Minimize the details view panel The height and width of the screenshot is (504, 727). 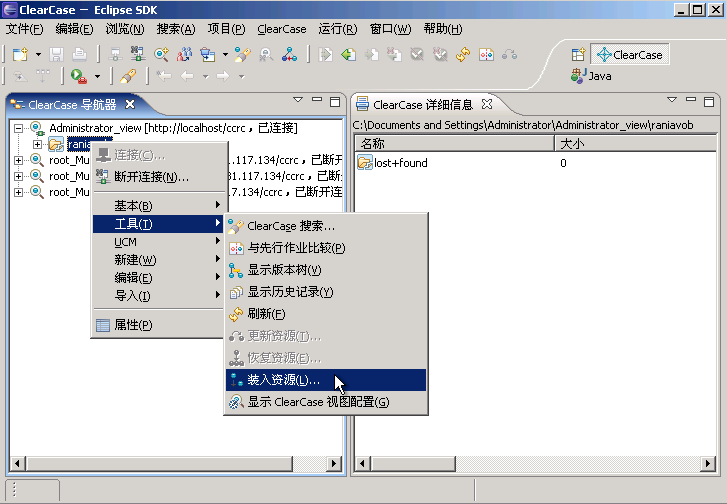coord(691,99)
